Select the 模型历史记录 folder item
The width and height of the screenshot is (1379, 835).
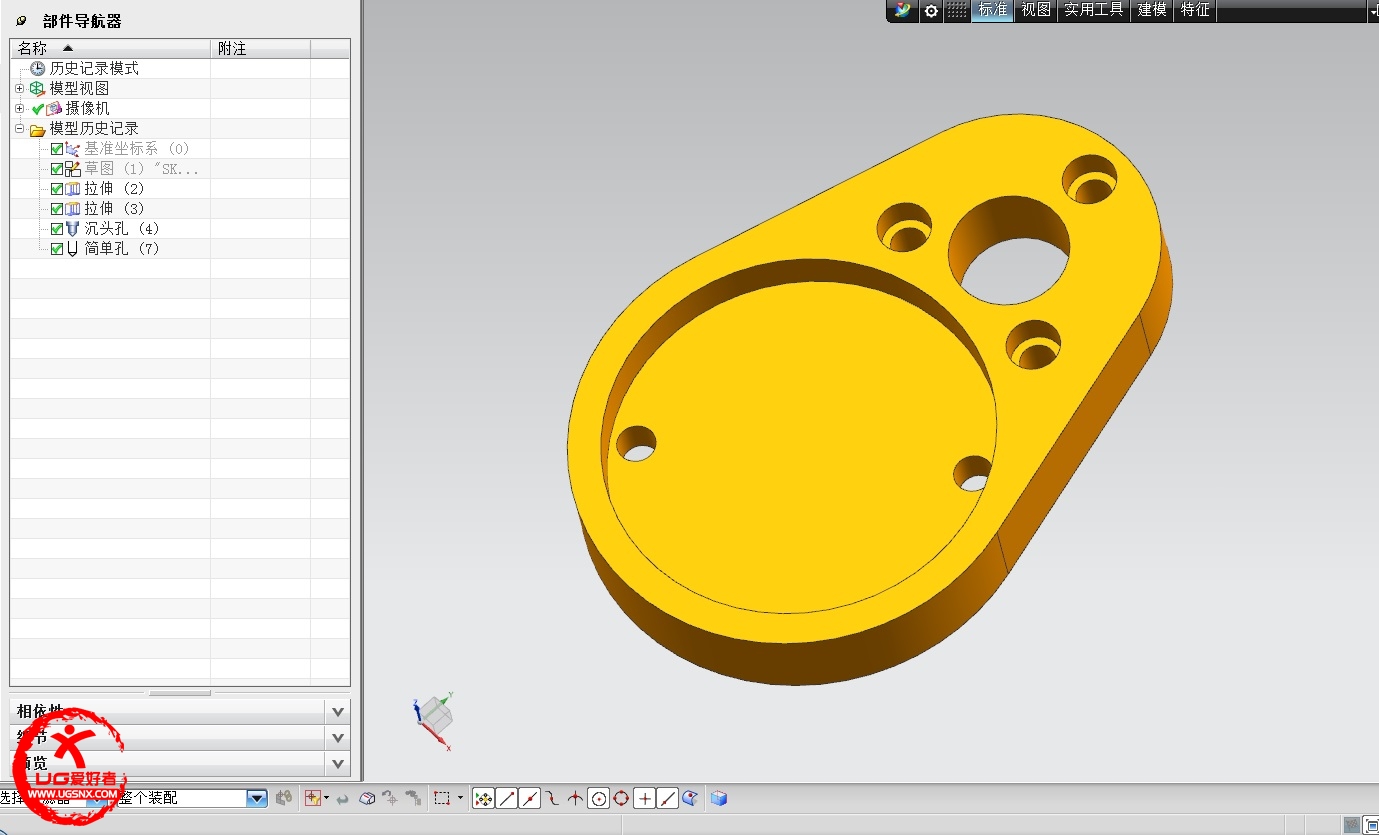pyautogui.click(x=94, y=128)
